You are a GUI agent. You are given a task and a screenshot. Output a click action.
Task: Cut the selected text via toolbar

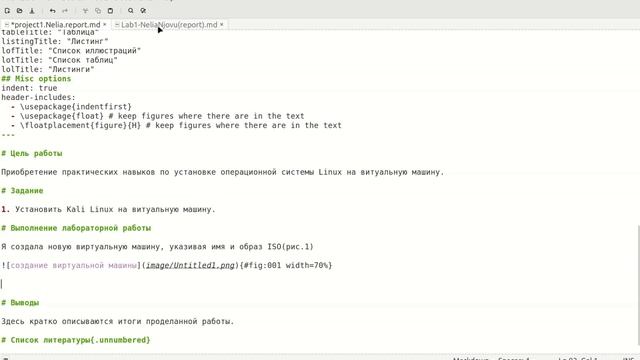(85, 11)
